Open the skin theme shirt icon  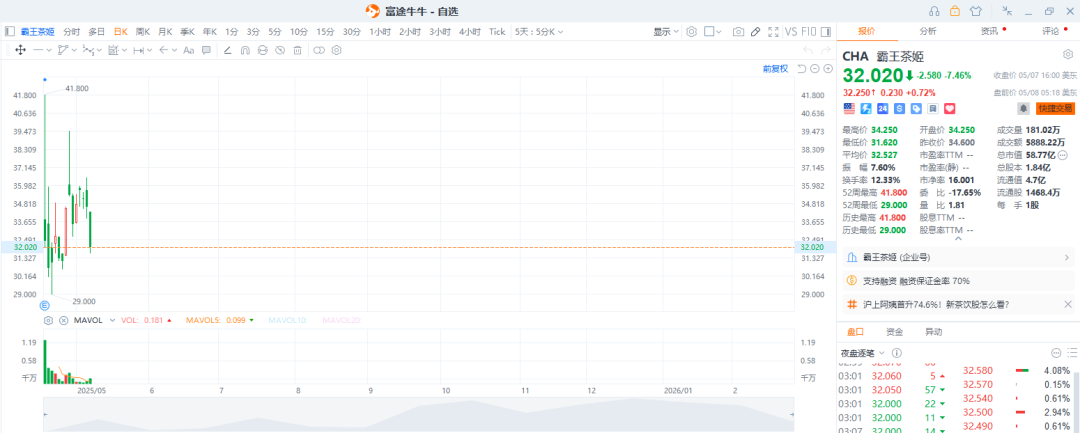(x=975, y=10)
